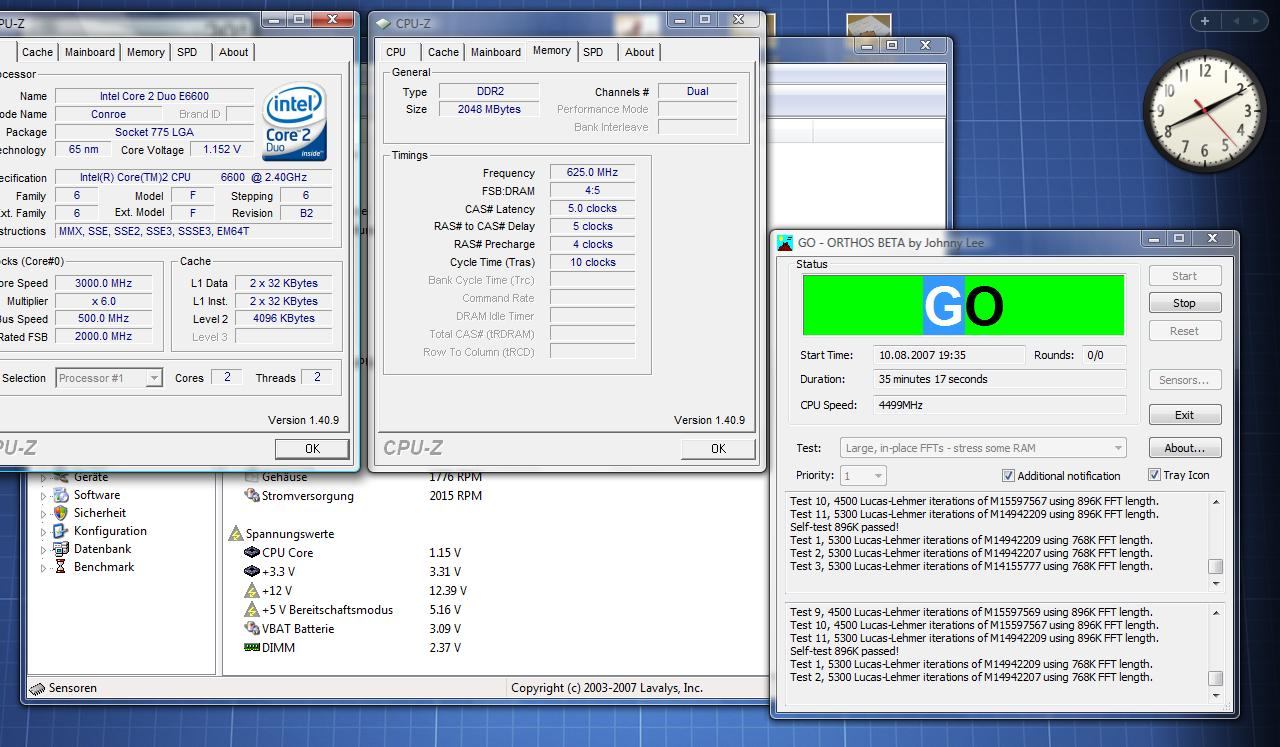This screenshot has height=747, width=1280.
Task: Click the analog clock gadget
Action: coord(1204,113)
